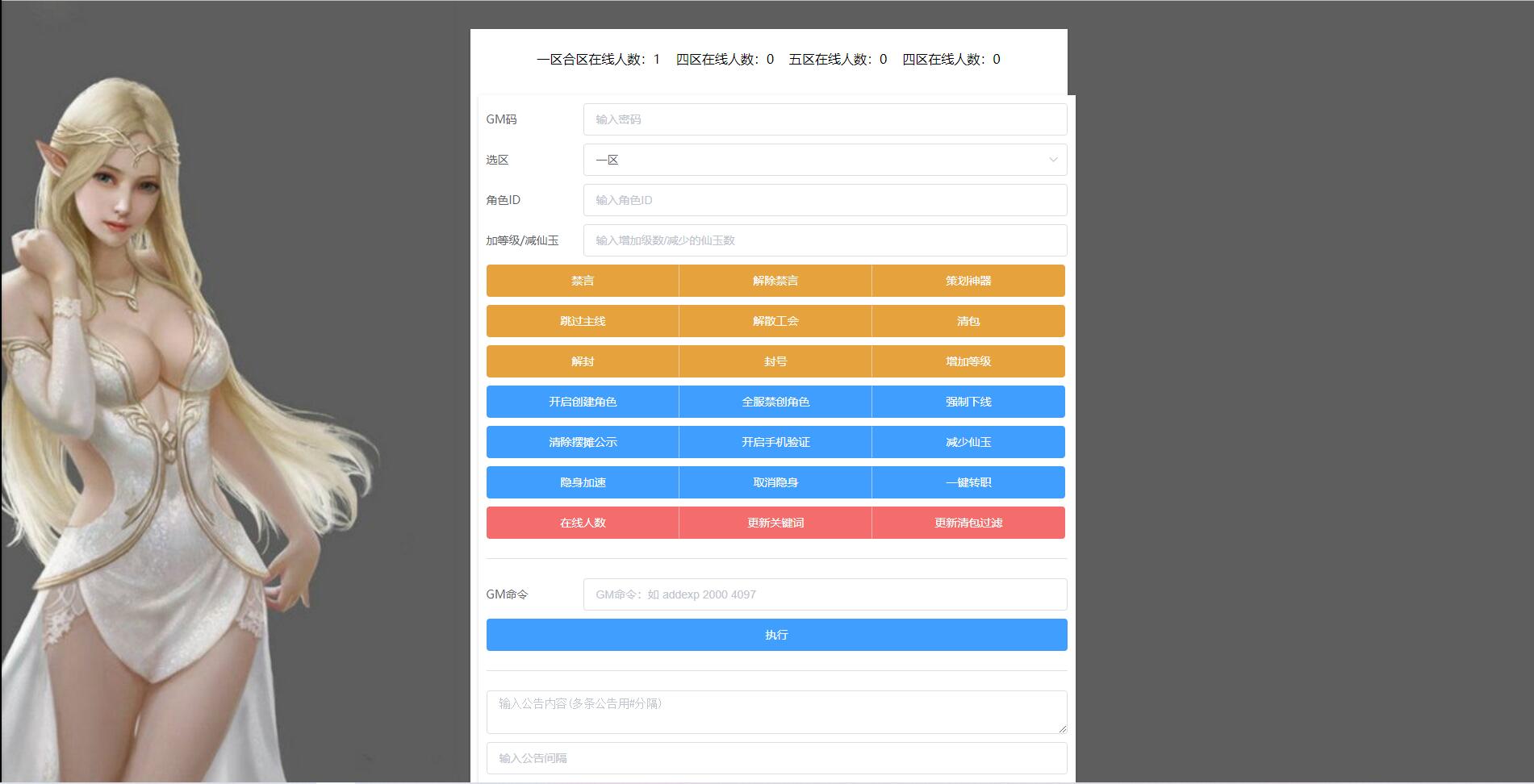Click the 清包 clear inventory button
This screenshot has height=784, width=1534.
tap(968, 321)
